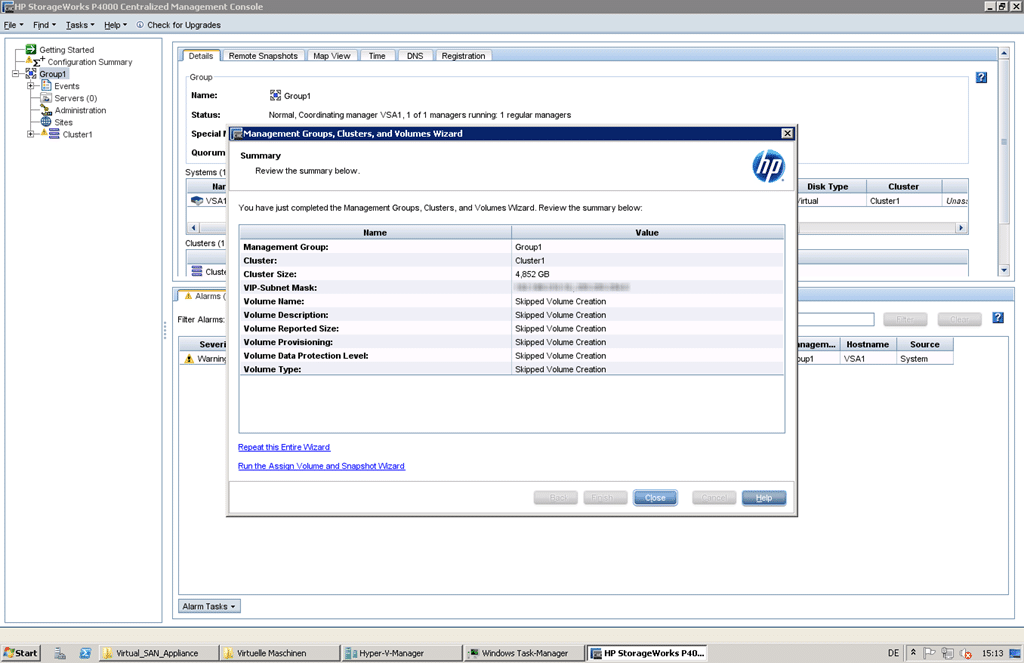
Task: Click the Warning severity icon in alarm row
Action: (189, 359)
